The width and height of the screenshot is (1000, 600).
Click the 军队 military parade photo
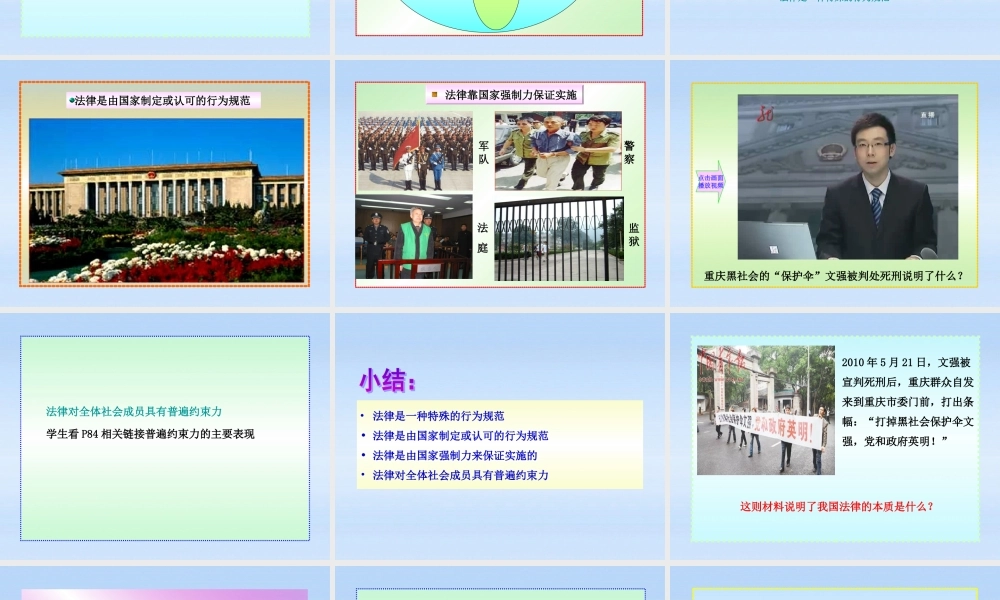415,151
